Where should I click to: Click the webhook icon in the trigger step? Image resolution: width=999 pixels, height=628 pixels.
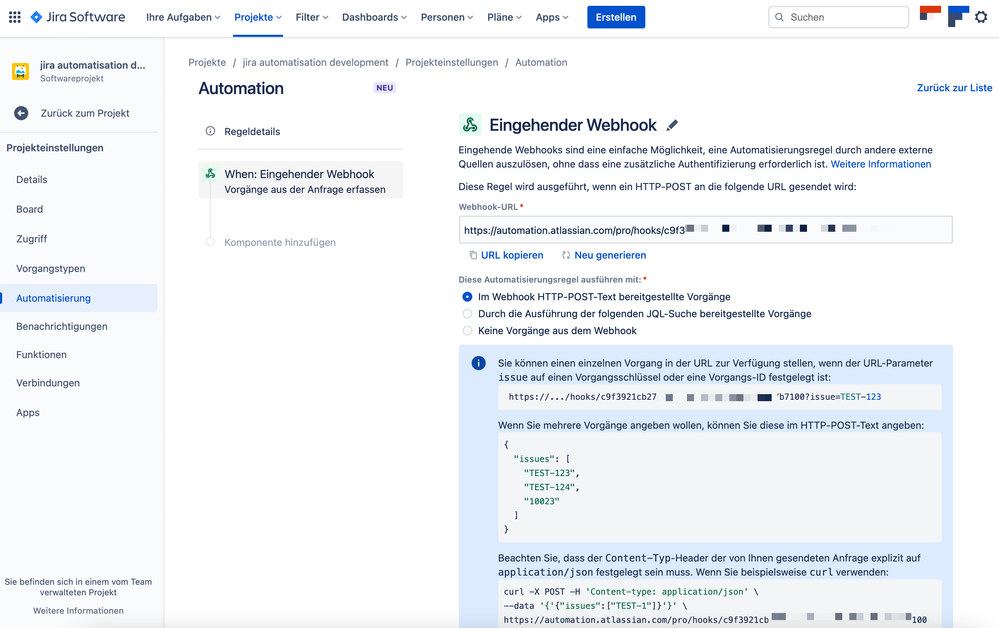[210, 173]
